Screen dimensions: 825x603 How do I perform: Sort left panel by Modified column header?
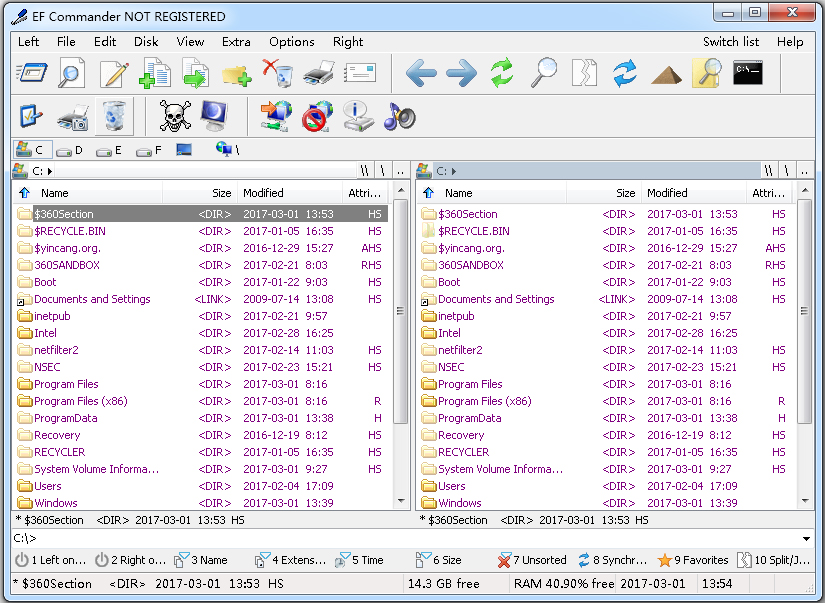(x=290, y=193)
